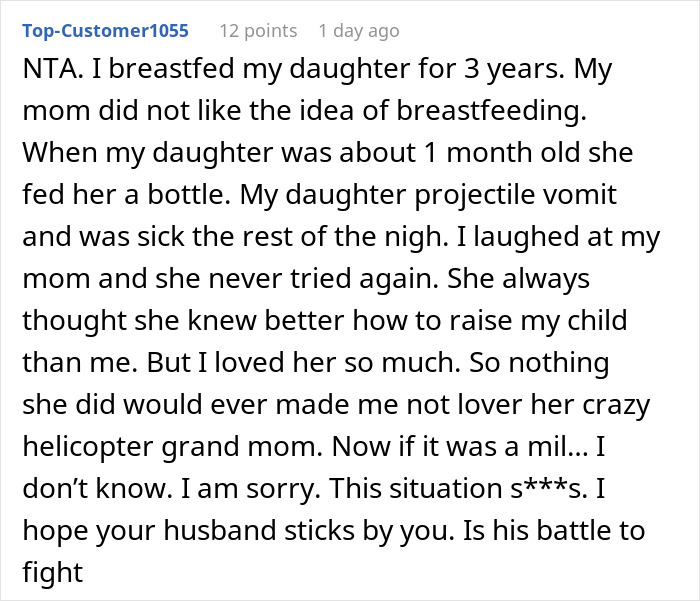
Task: Open the Top-Customer1055 user profile
Action: tap(104, 30)
